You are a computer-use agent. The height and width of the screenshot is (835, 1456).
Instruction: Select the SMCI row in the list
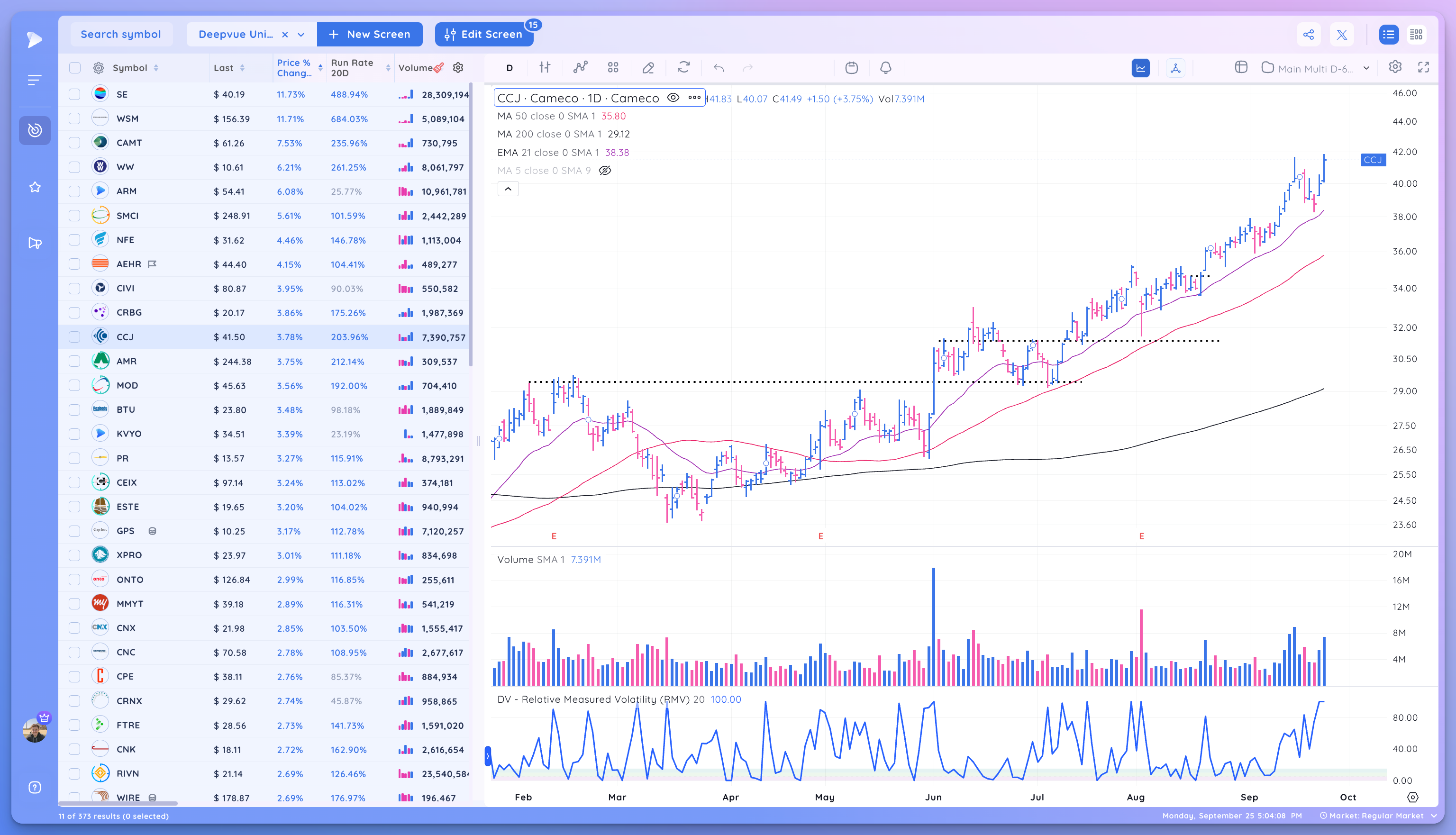264,216
